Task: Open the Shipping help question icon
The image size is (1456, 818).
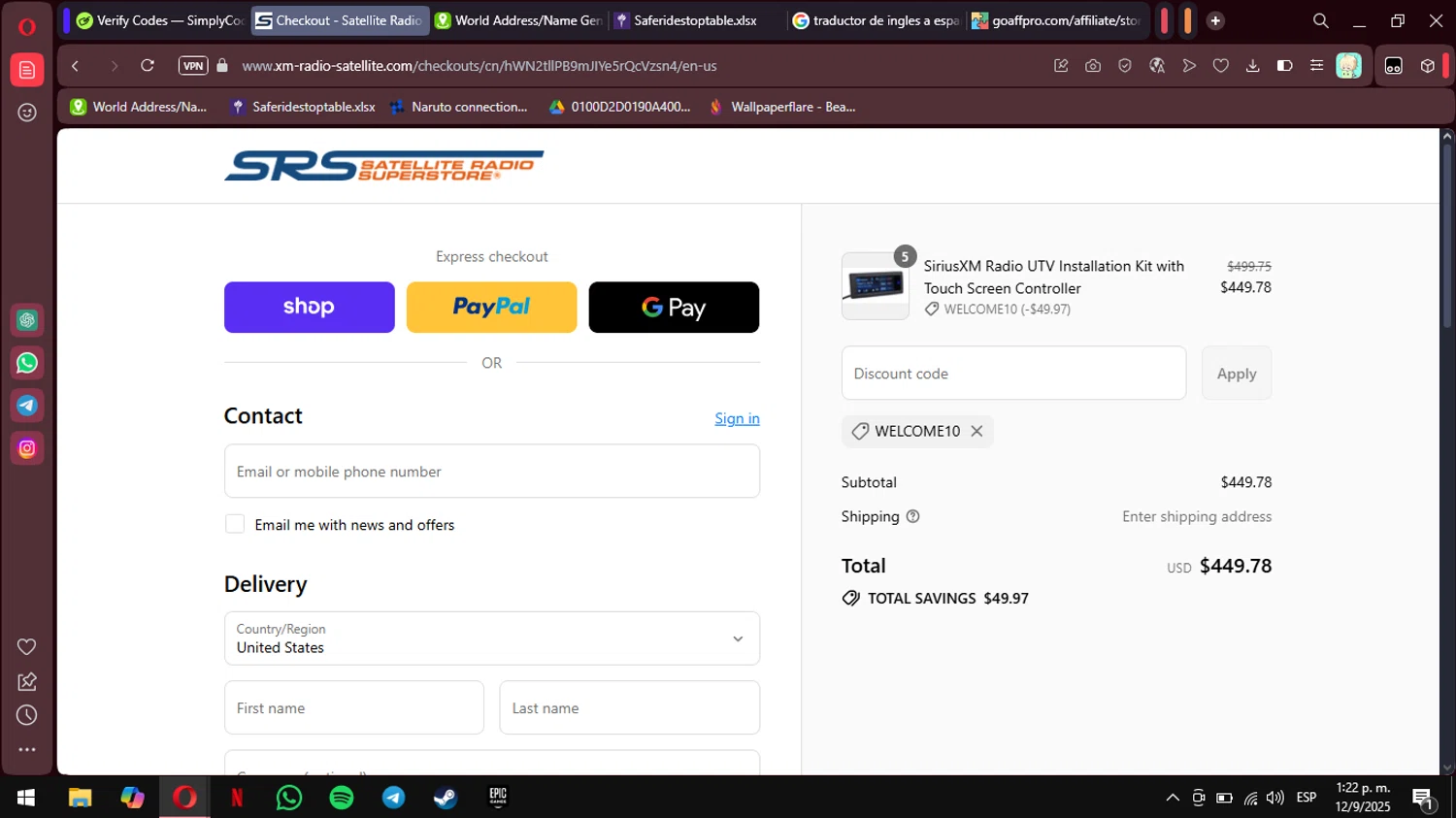Action: [x=912, y=516]
